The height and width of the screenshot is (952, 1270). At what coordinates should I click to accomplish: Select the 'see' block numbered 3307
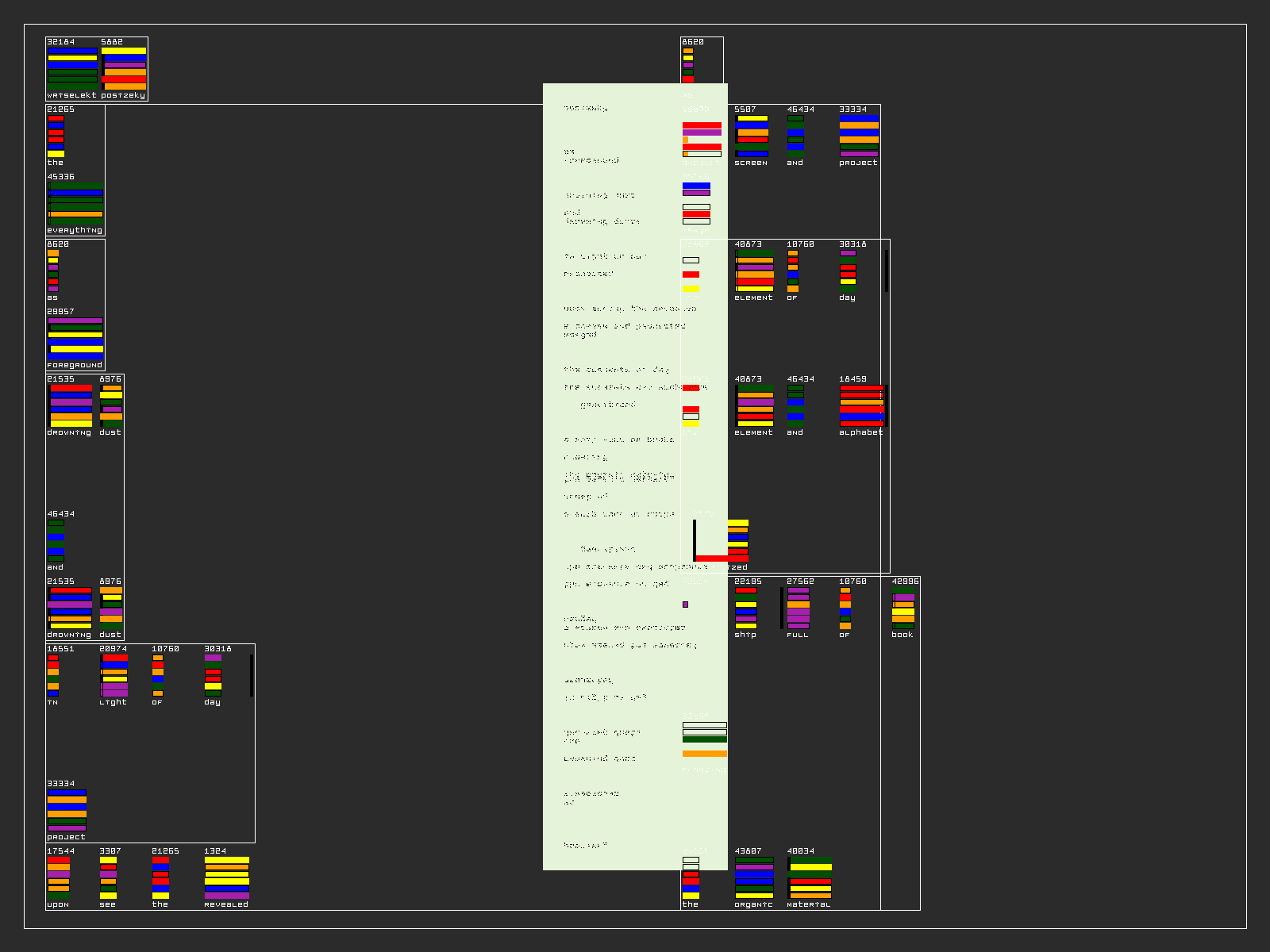click(x=109, y=877)
